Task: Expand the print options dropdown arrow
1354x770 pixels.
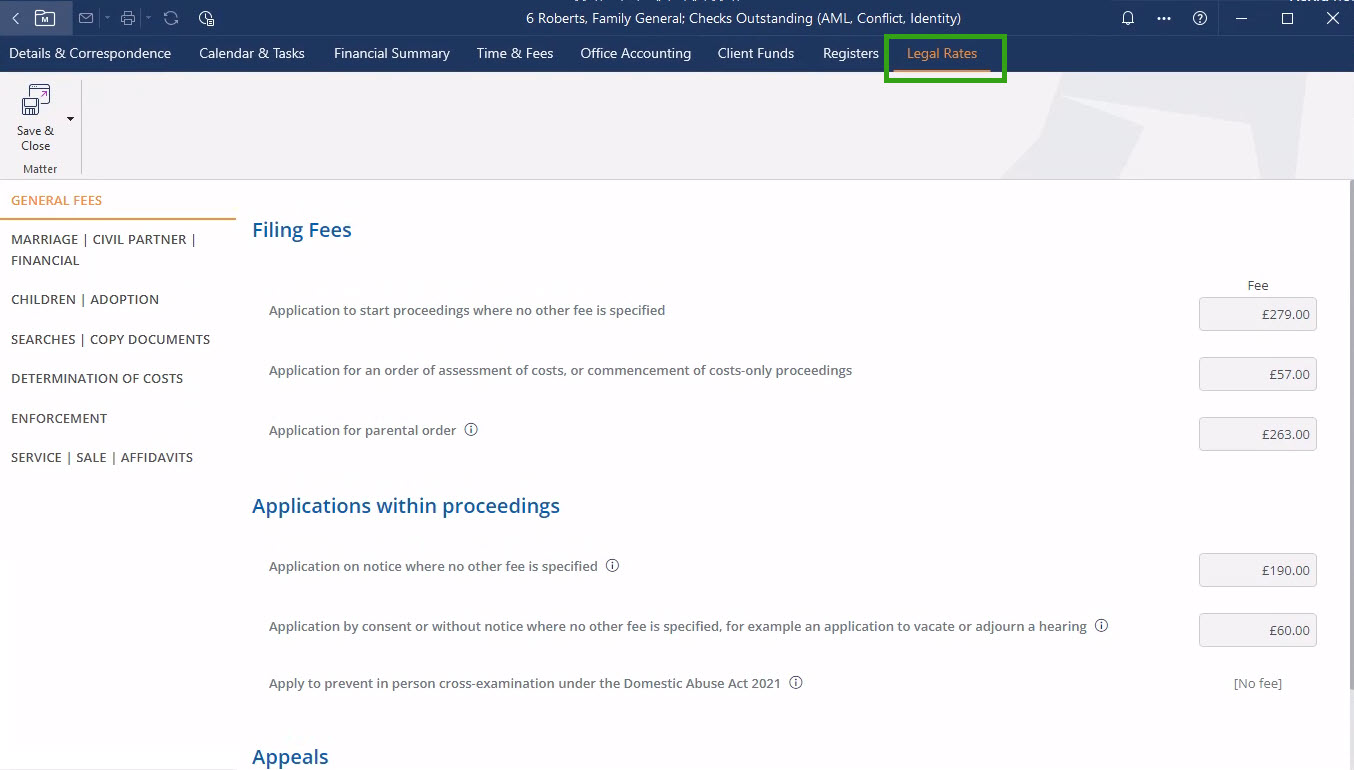Action: (x=148, y=18)
